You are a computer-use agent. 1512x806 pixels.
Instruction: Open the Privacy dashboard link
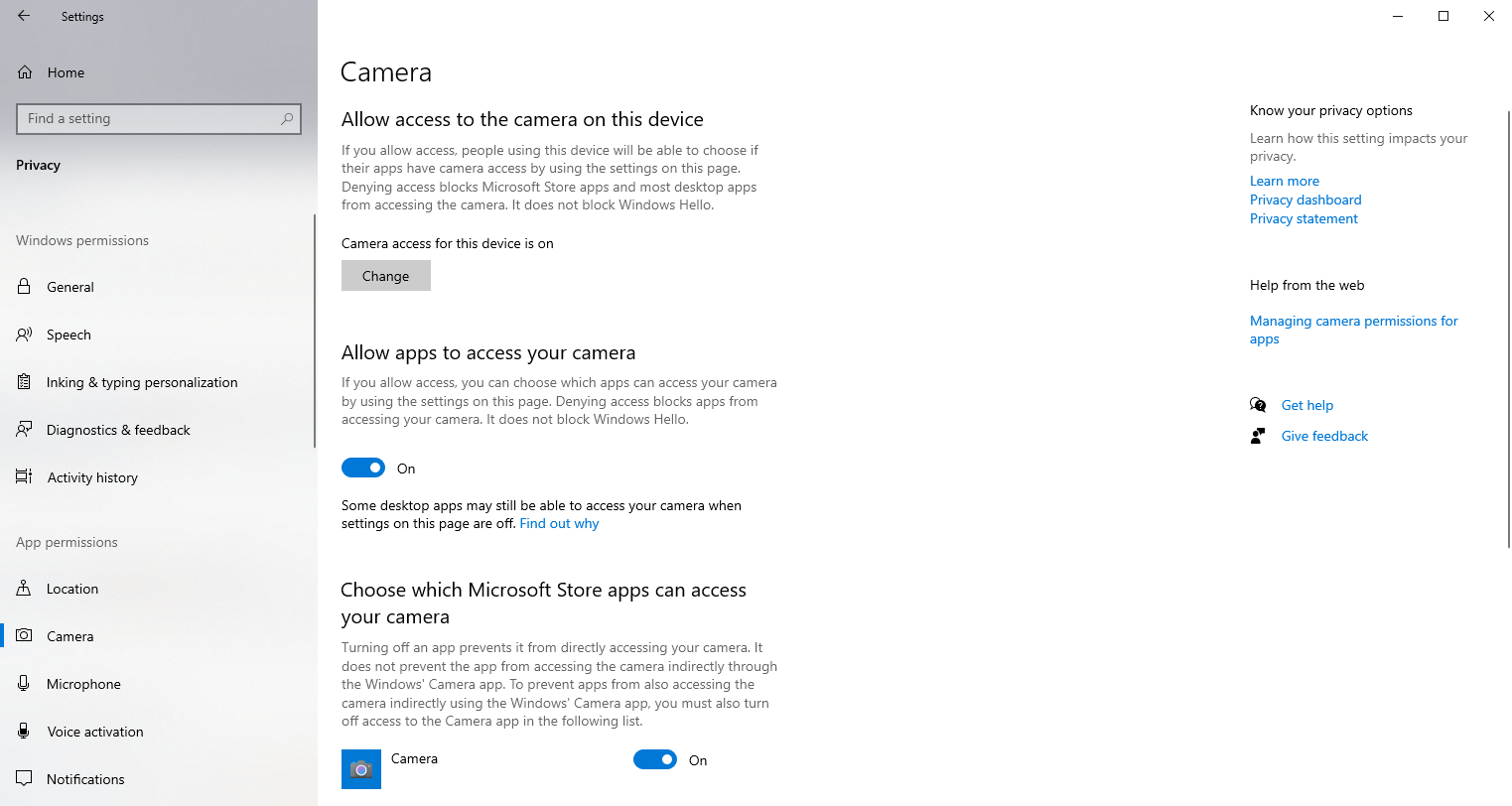point(1306,200)
